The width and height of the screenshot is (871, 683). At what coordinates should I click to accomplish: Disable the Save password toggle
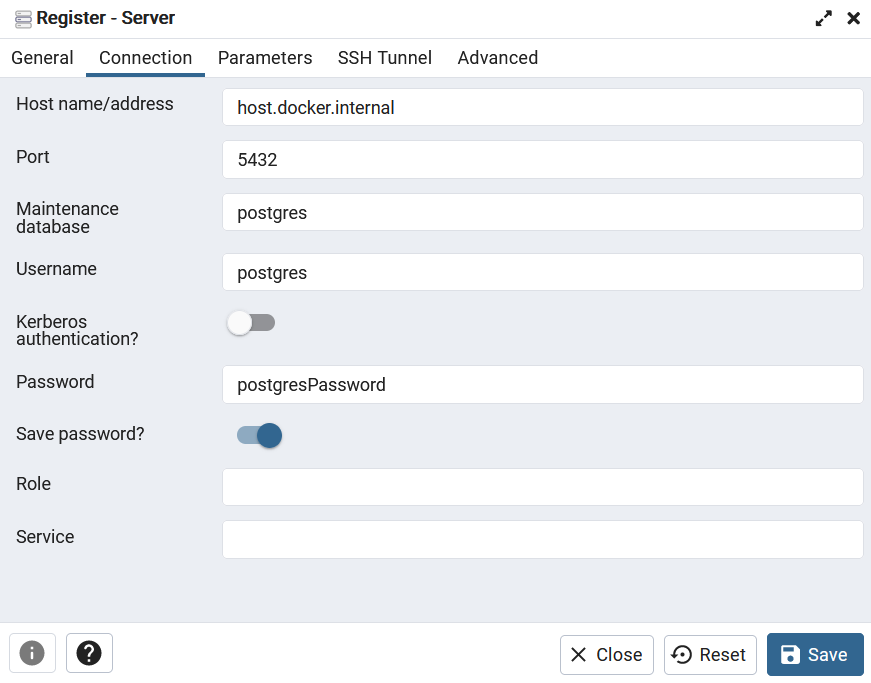tap(257, 435)
